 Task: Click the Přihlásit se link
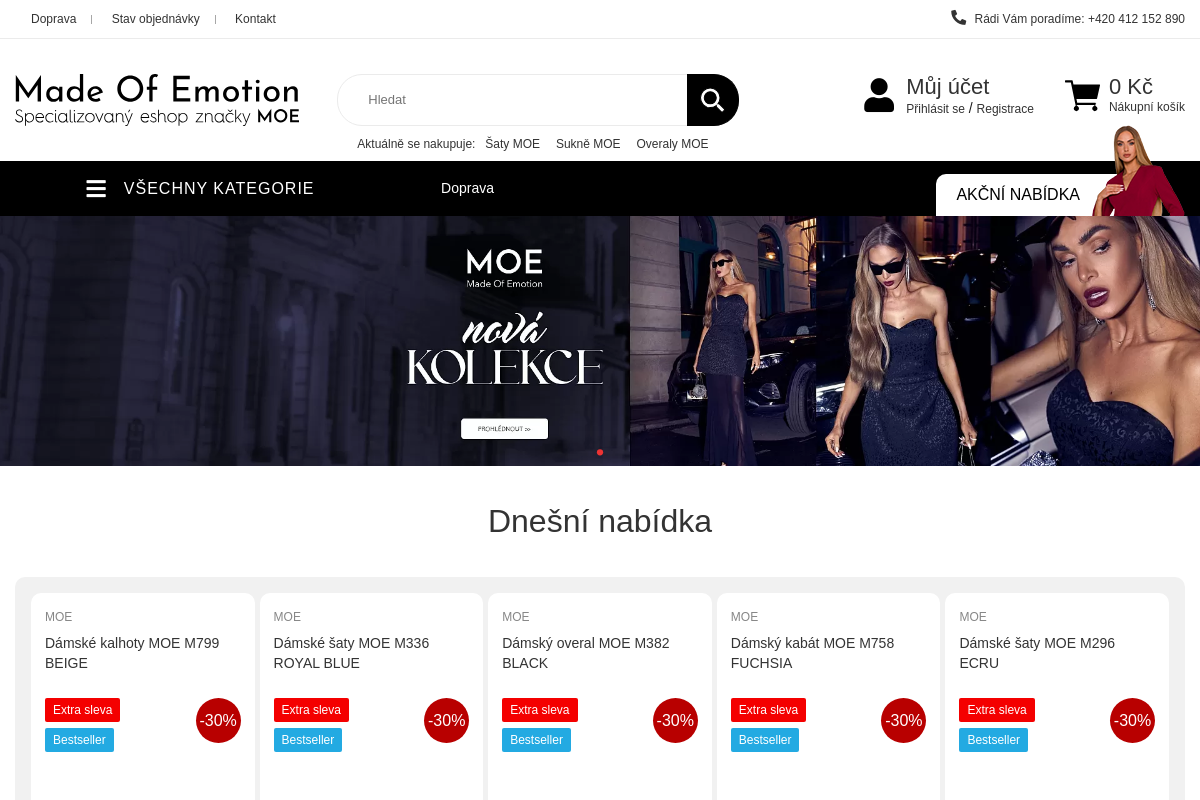[x=935, y=109]
